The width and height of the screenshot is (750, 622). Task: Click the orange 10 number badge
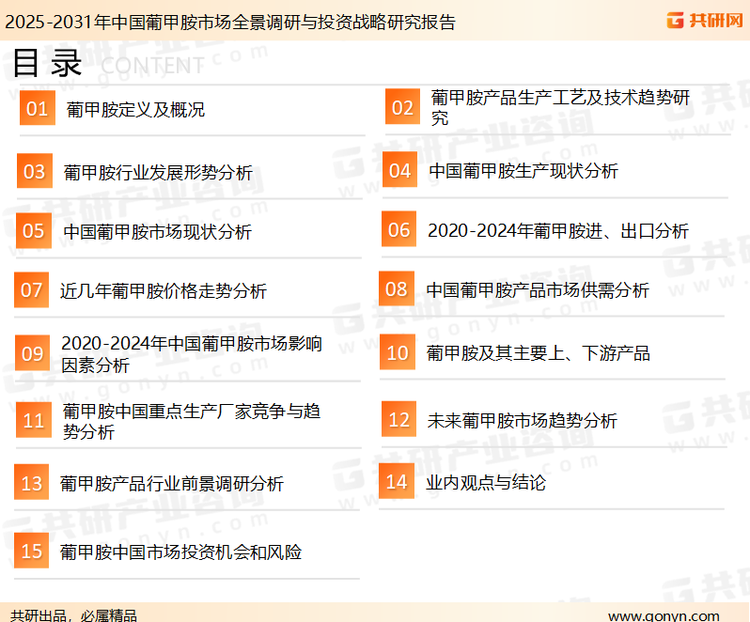point(397,352)
